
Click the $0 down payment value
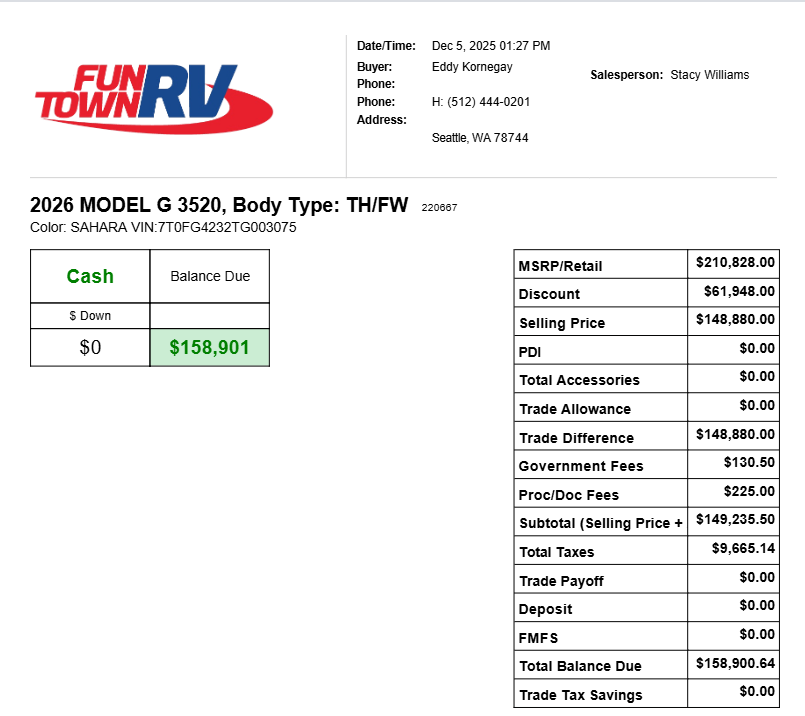coord(90,348)
